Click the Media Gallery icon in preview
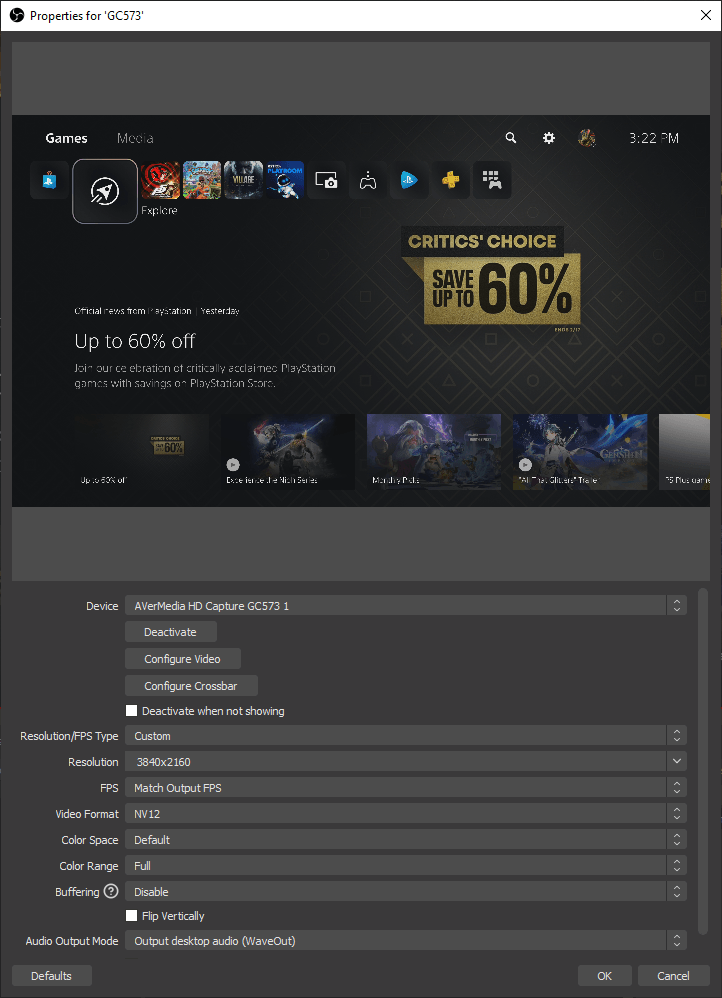Viewport: 722px width, 998px height. click(326, 181)
